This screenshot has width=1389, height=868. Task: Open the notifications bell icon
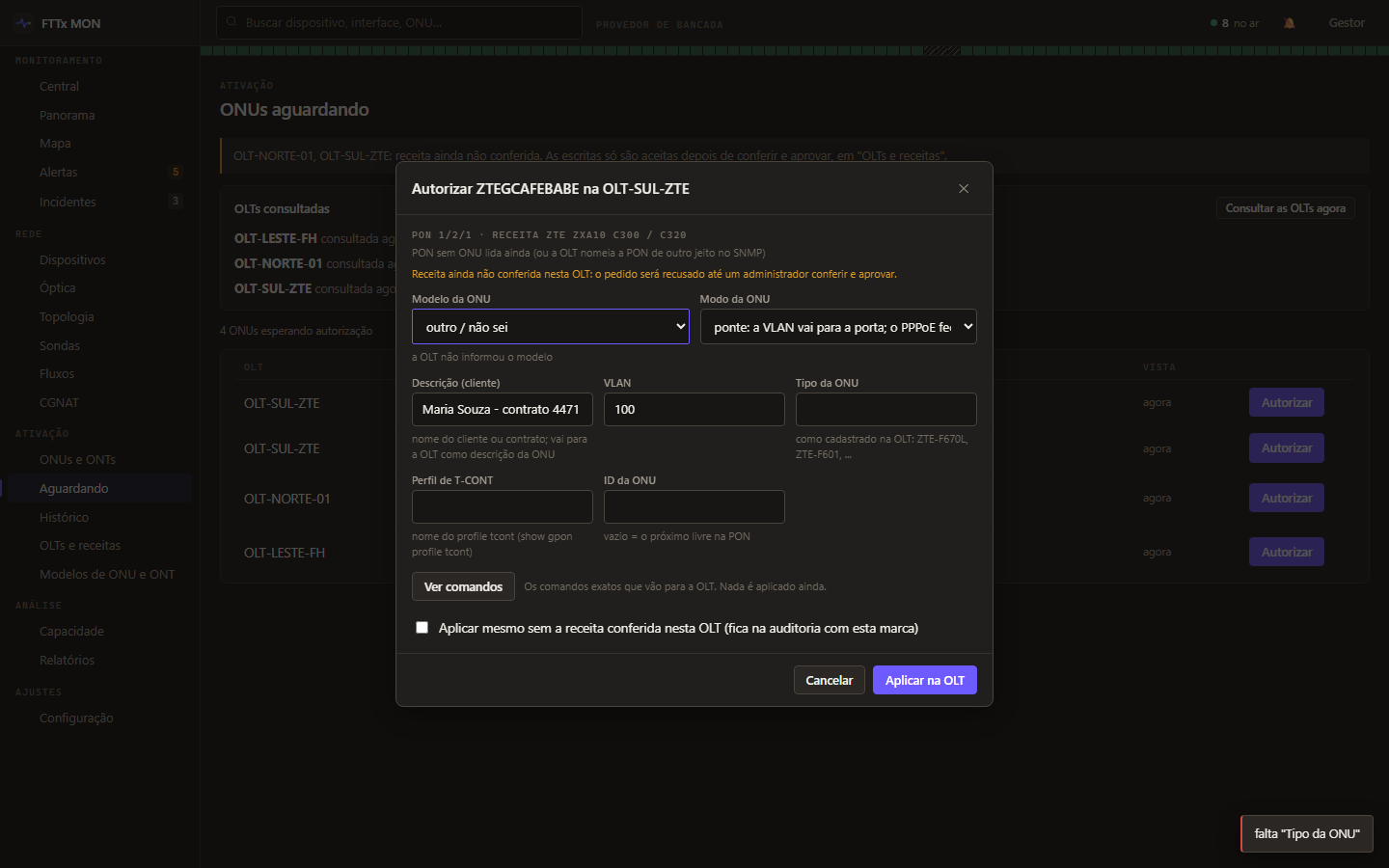coord(1290,23)
